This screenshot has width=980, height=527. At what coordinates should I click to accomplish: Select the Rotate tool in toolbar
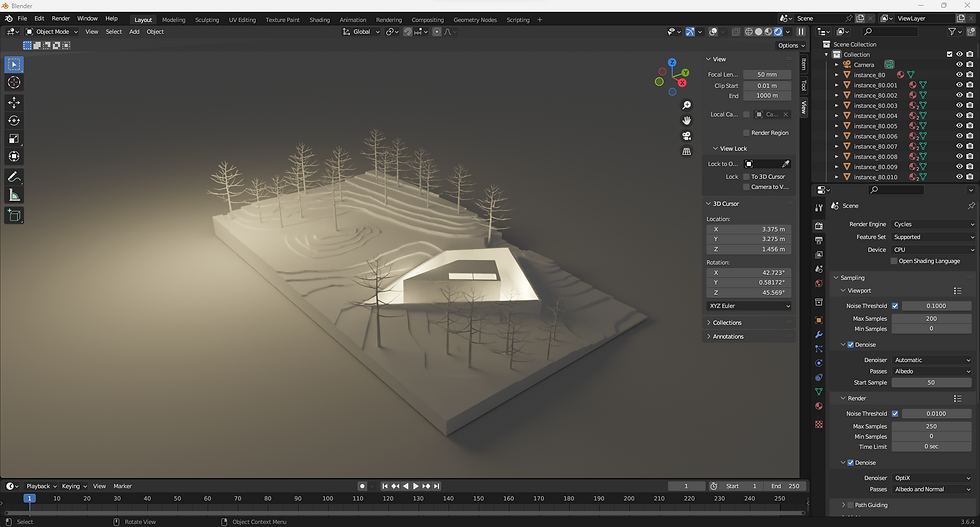click(x=14, y=120)
